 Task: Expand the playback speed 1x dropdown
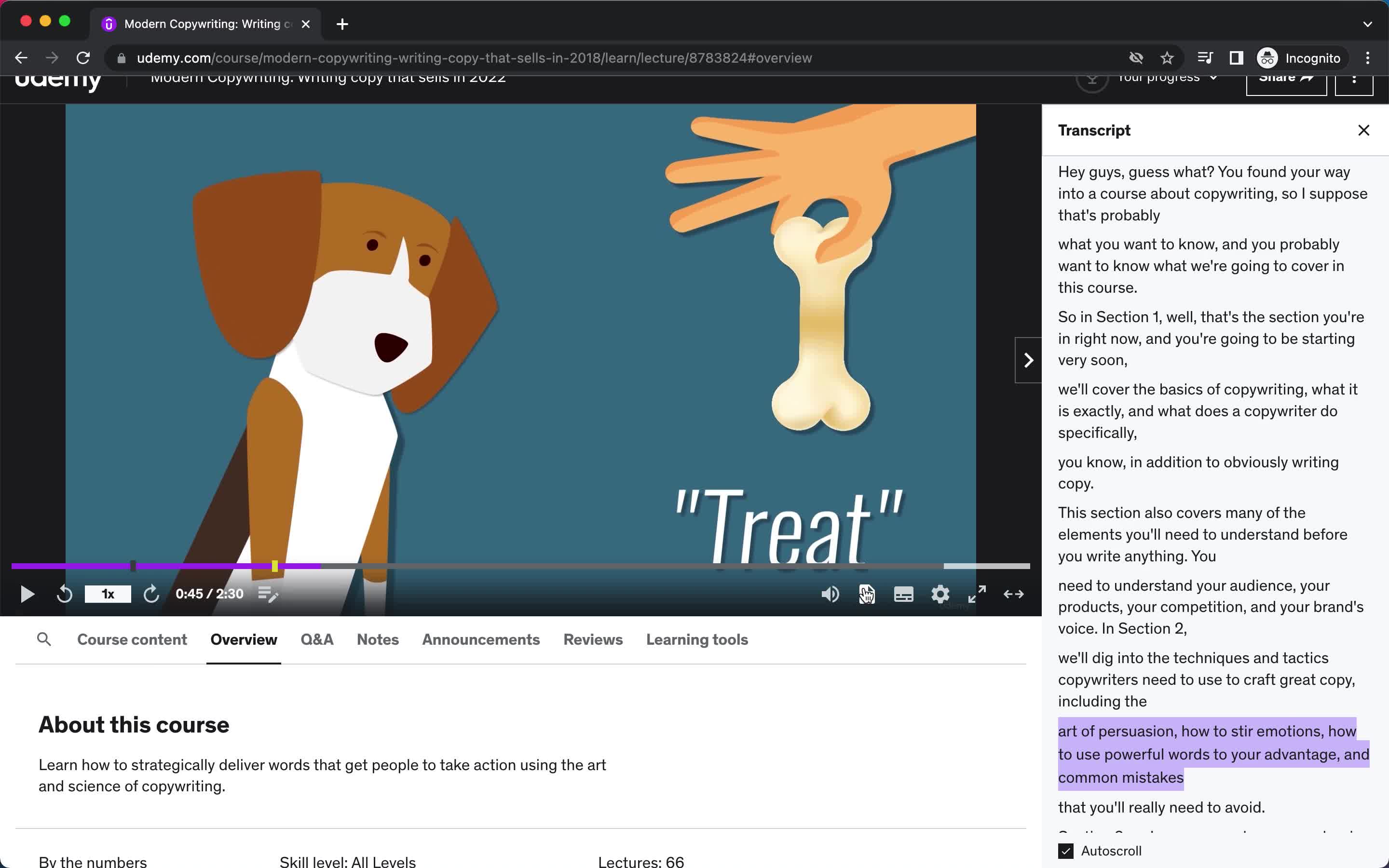(x=108, y=593)
